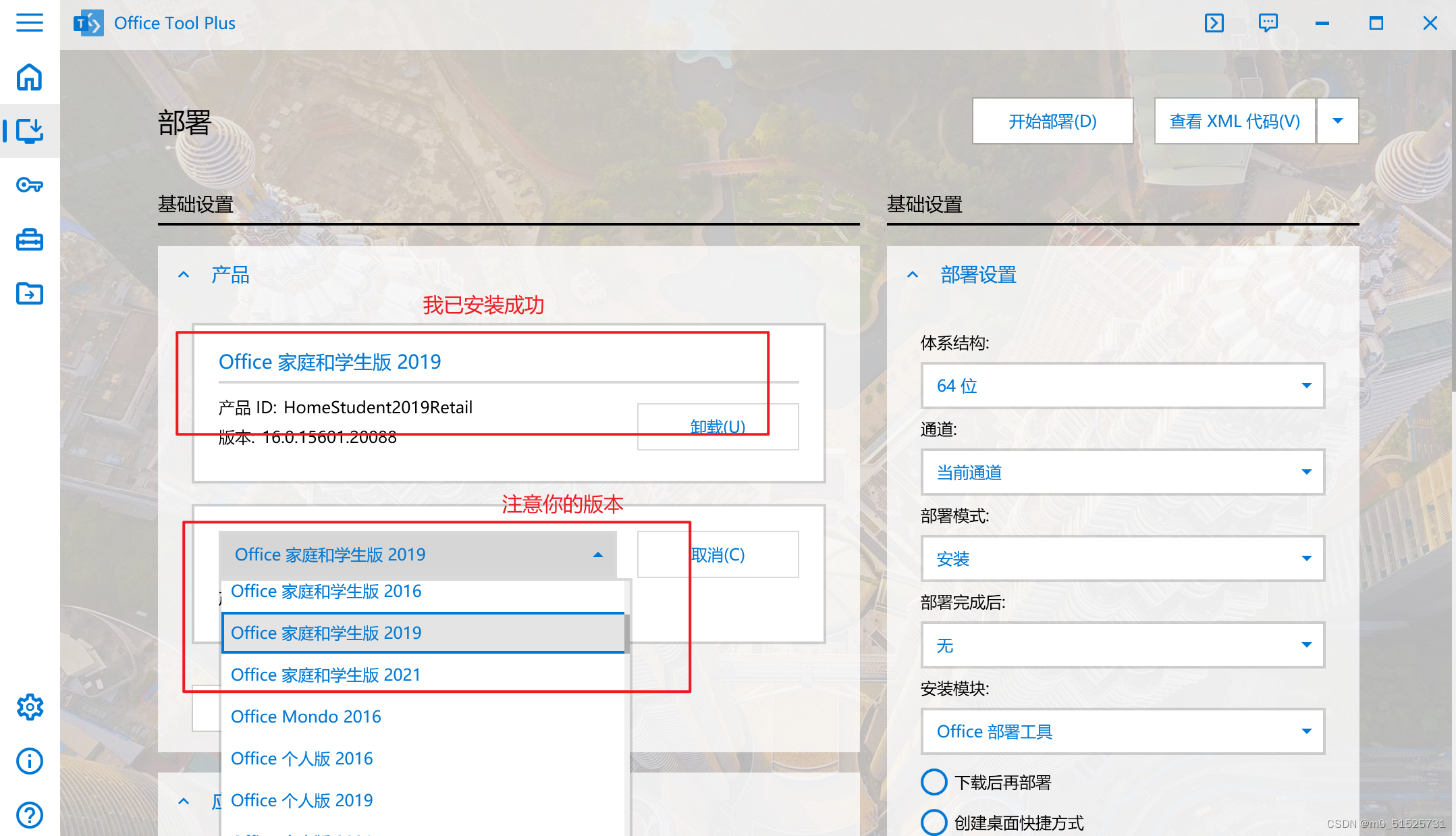Select Office 家庭和学生版 2021 from list
The width and height of the screenshot is (1456, 836).
pyautogui.click(x=423, y=675)
